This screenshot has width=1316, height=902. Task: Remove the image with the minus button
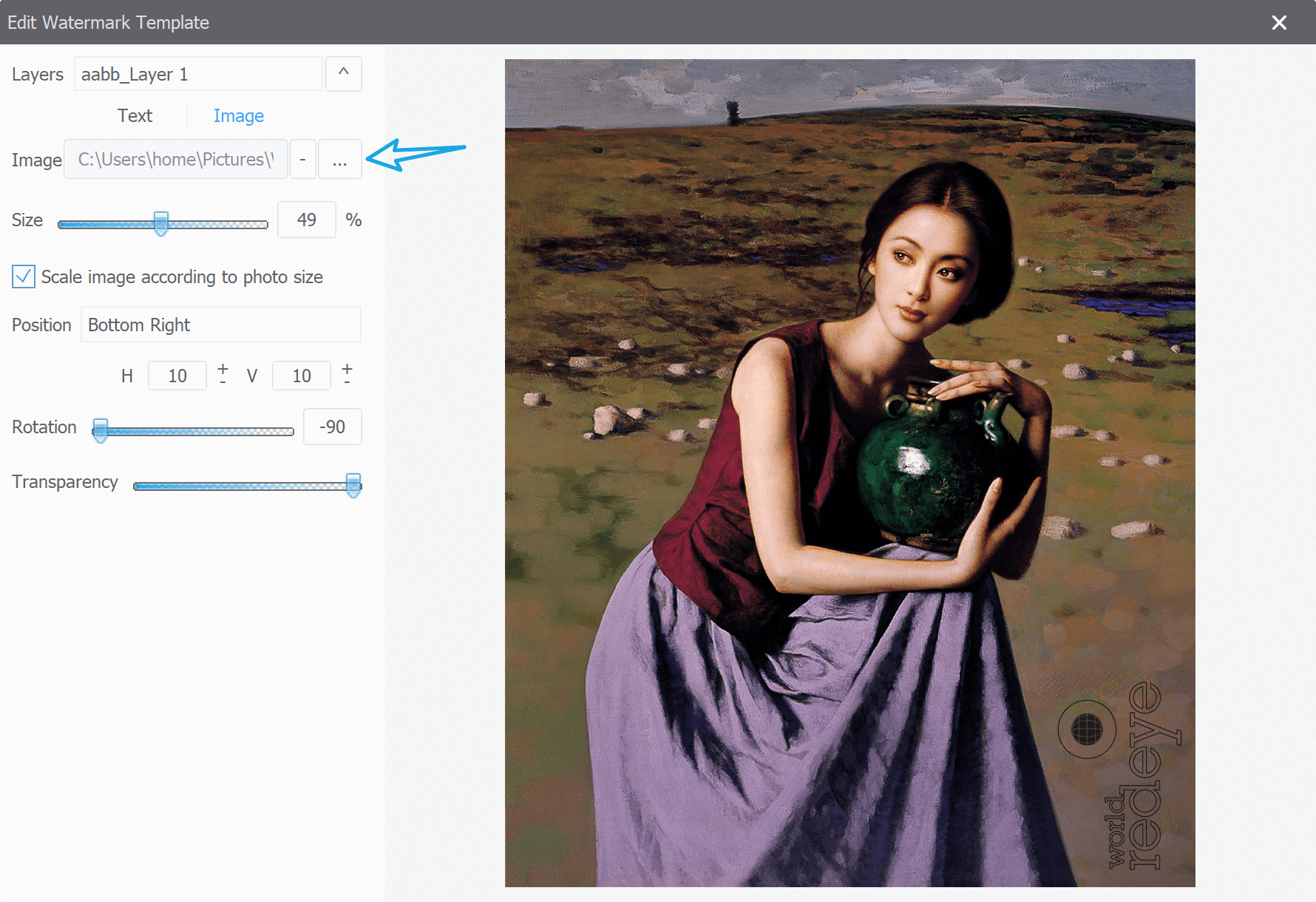click(x=303, y=159)
